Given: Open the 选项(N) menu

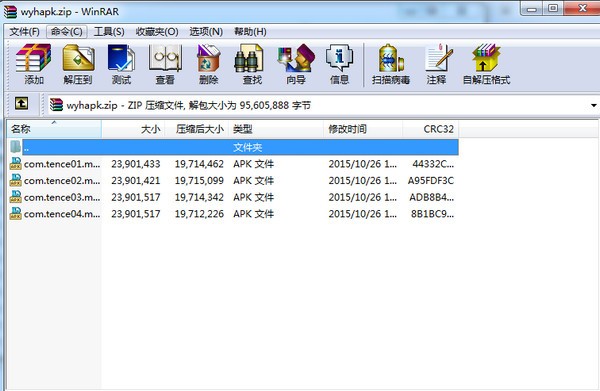Looking at the screenshot, I should point(206,31).
